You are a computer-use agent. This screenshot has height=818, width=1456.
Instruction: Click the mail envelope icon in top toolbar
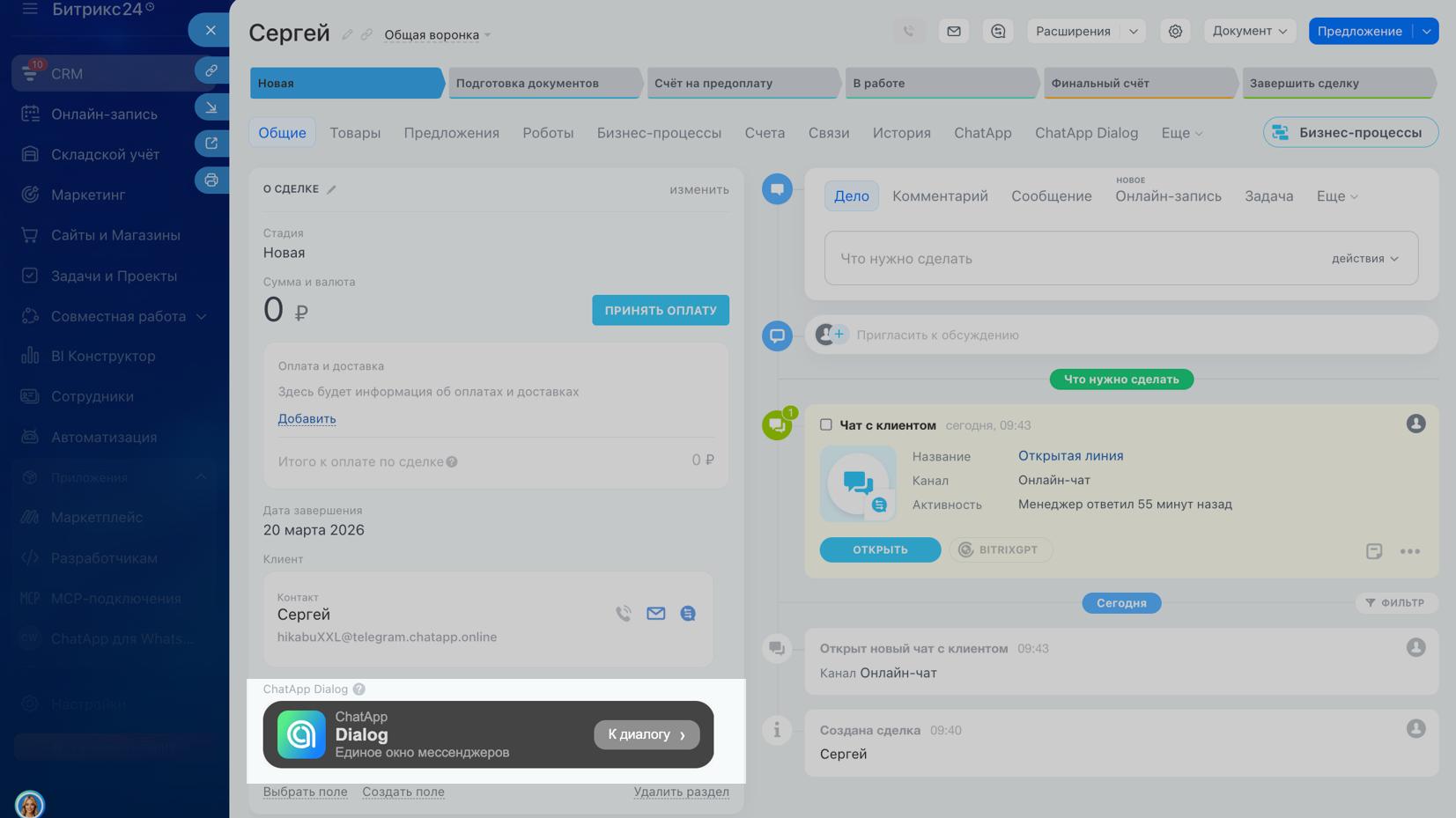pyautogui.click(x=954, y=32)
